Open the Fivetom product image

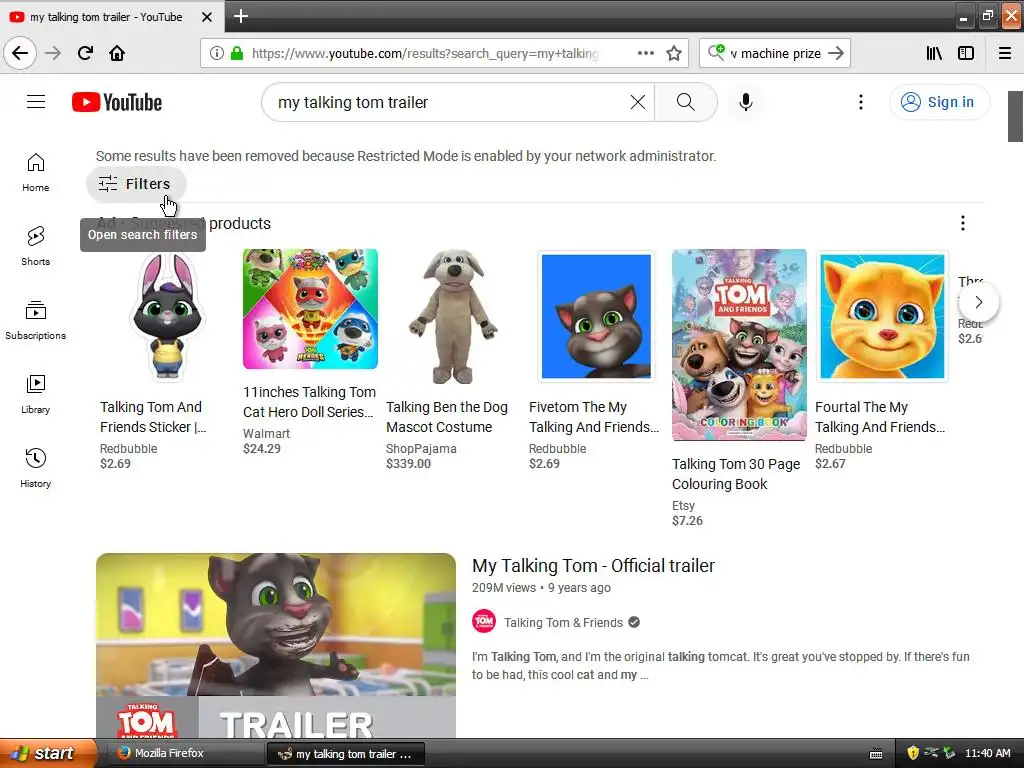coord(596,317)
